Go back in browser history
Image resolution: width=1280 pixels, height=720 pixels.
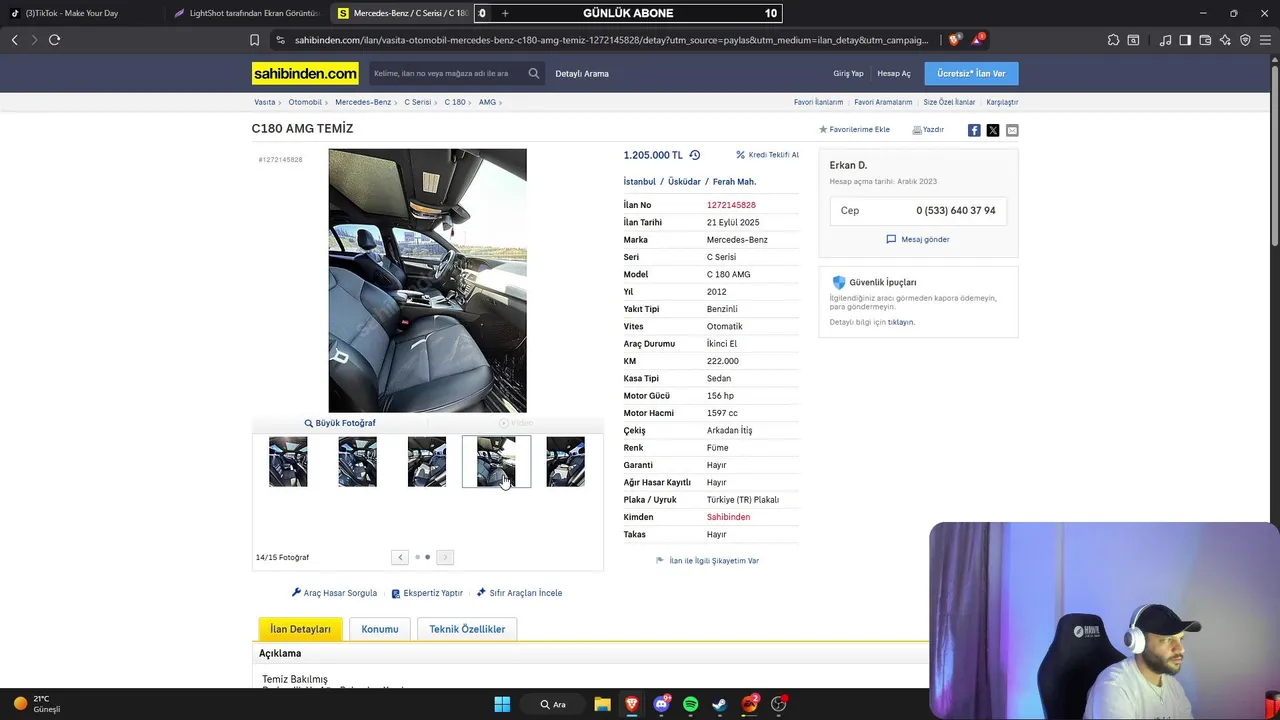14,40
